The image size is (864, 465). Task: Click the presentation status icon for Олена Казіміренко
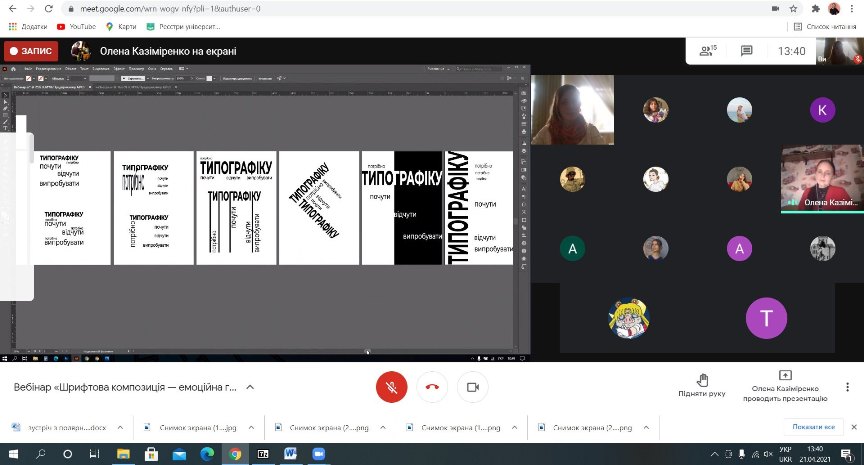pyautogui.click(x=783, y=376)
